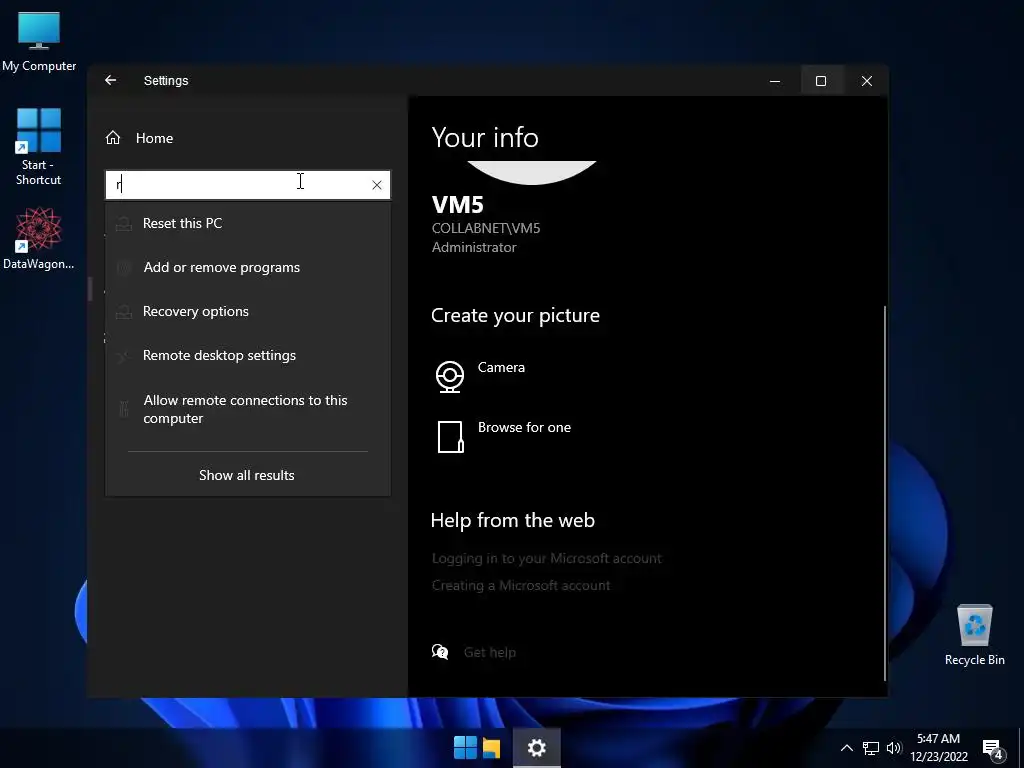Show all results for the search
1024x768 pixels.
coord(247,475)
